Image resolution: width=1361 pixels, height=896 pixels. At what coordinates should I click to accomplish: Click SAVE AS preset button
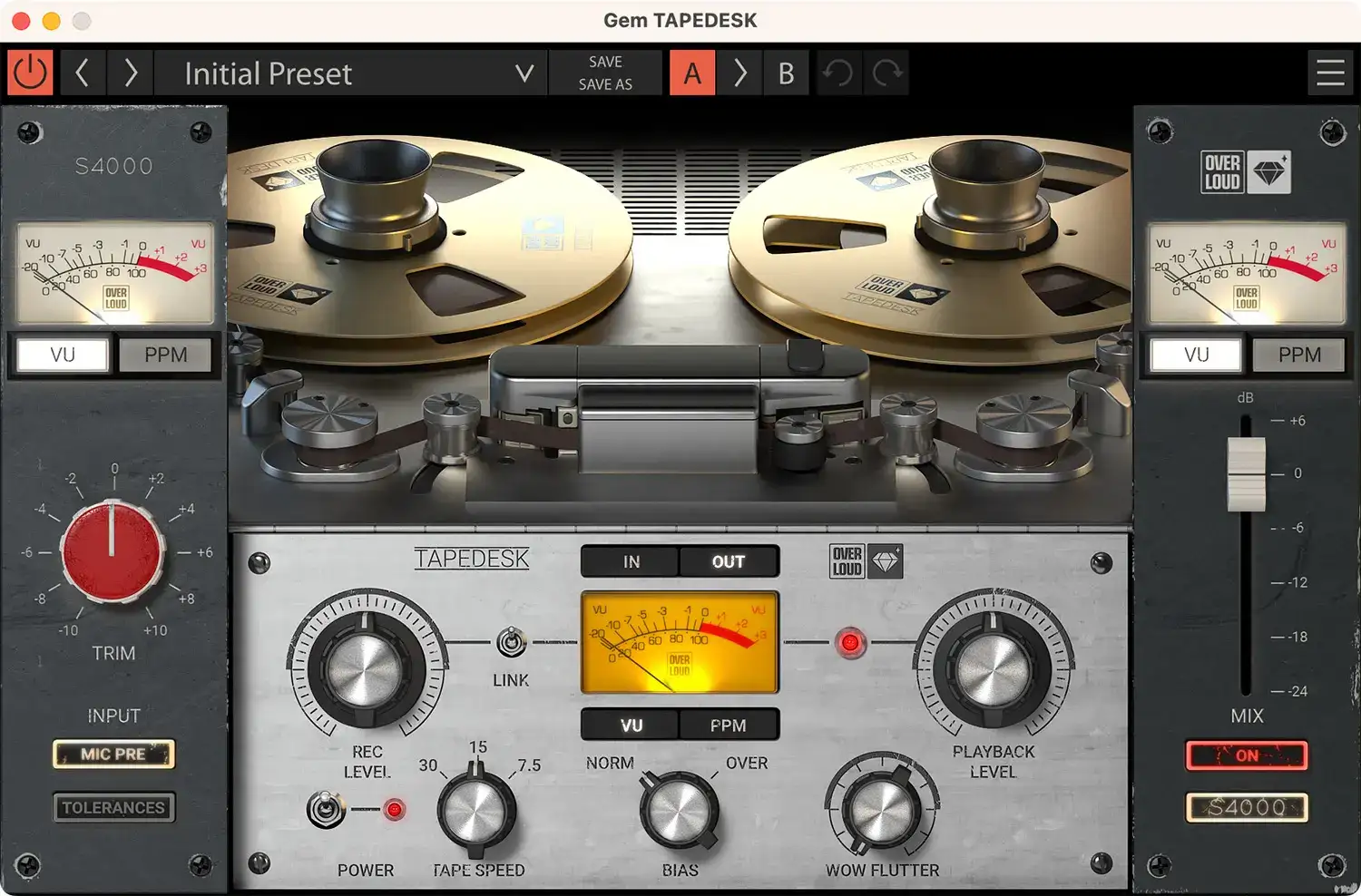coord(605,84)
